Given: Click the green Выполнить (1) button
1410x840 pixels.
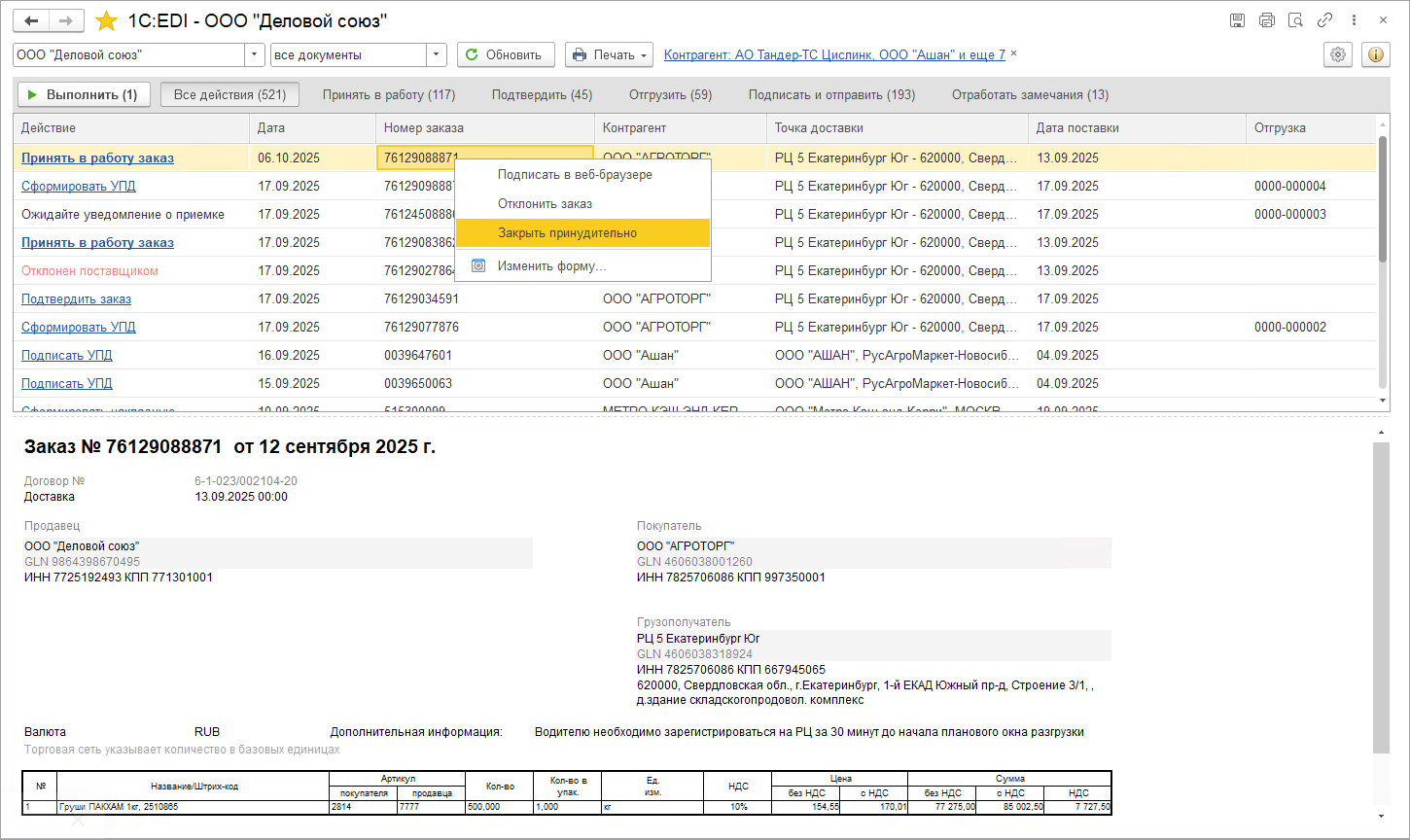Looking at the screenshot, I should [x=84, y=95].
